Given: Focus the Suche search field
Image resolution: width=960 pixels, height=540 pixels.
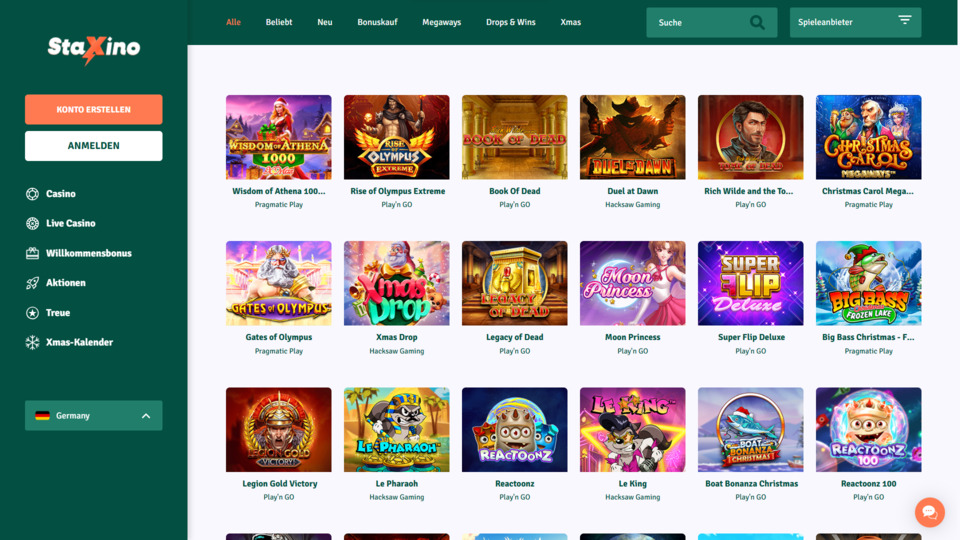Looking at the screenshot, I should [x=711, y=23].
